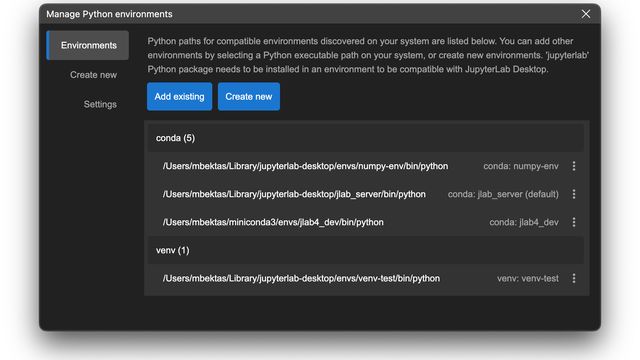This screenshot has width=640, height=360.
Task: Collapse the venv (1) group header
Action: [x=366, y=250]
